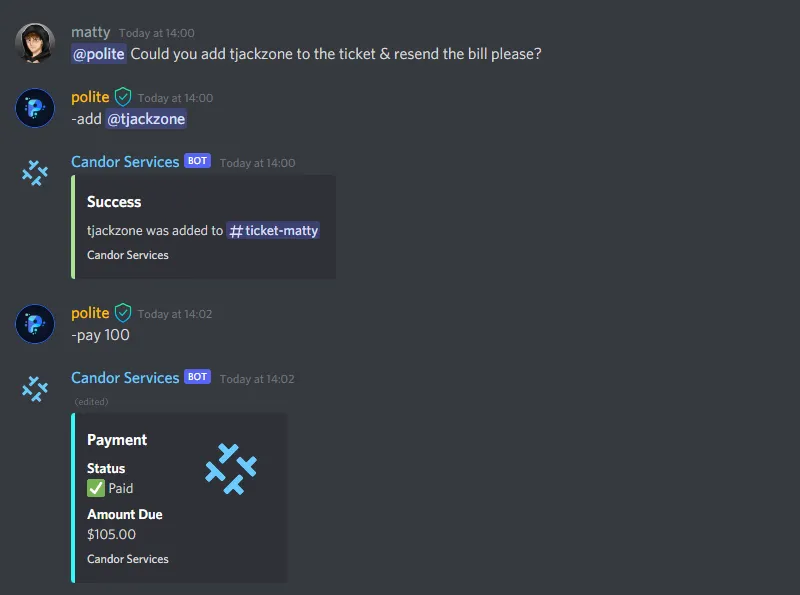Viewport: 800px width, 595px height.
Task: Open the @polite mention in matty's message
Action: (98, 54)
